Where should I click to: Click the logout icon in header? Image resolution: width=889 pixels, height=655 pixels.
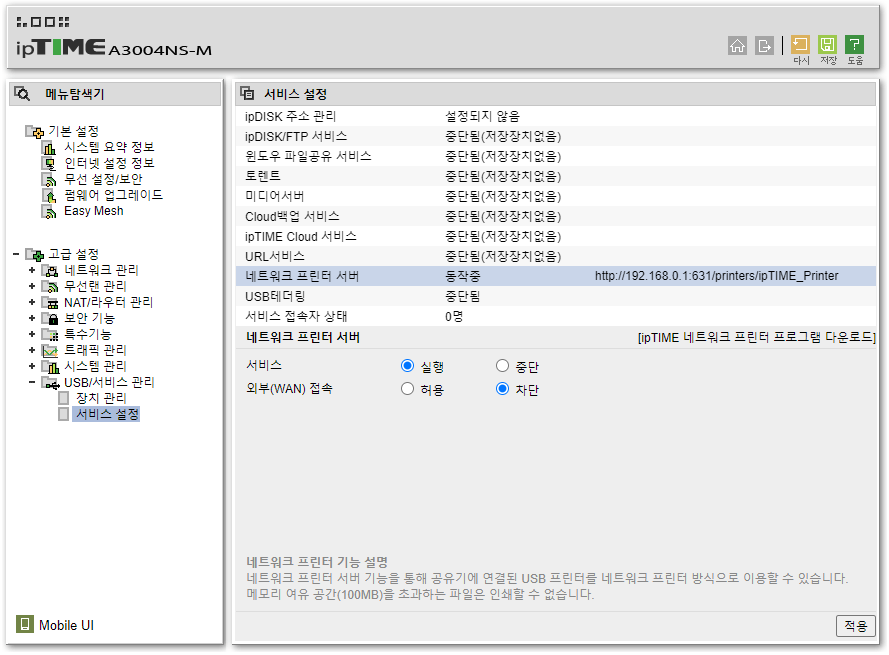click(x=764, y=45)
